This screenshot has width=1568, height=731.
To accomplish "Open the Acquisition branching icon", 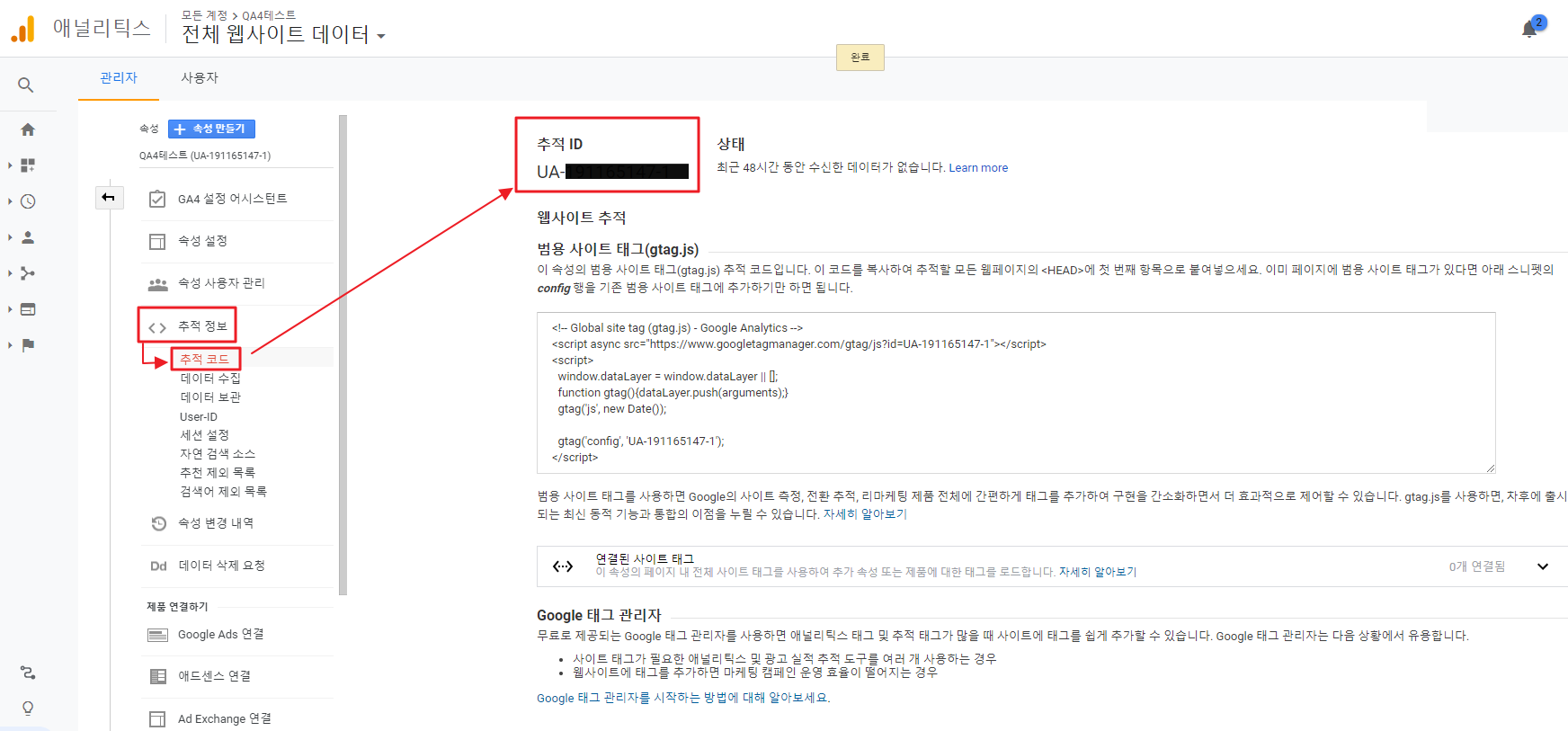I will point(28,273).
